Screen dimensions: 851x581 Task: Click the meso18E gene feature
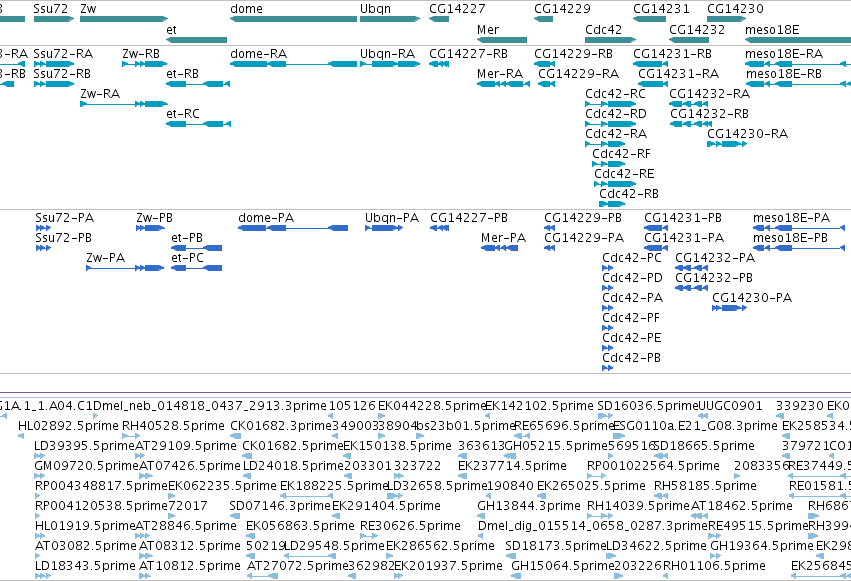tap(798, 40)
